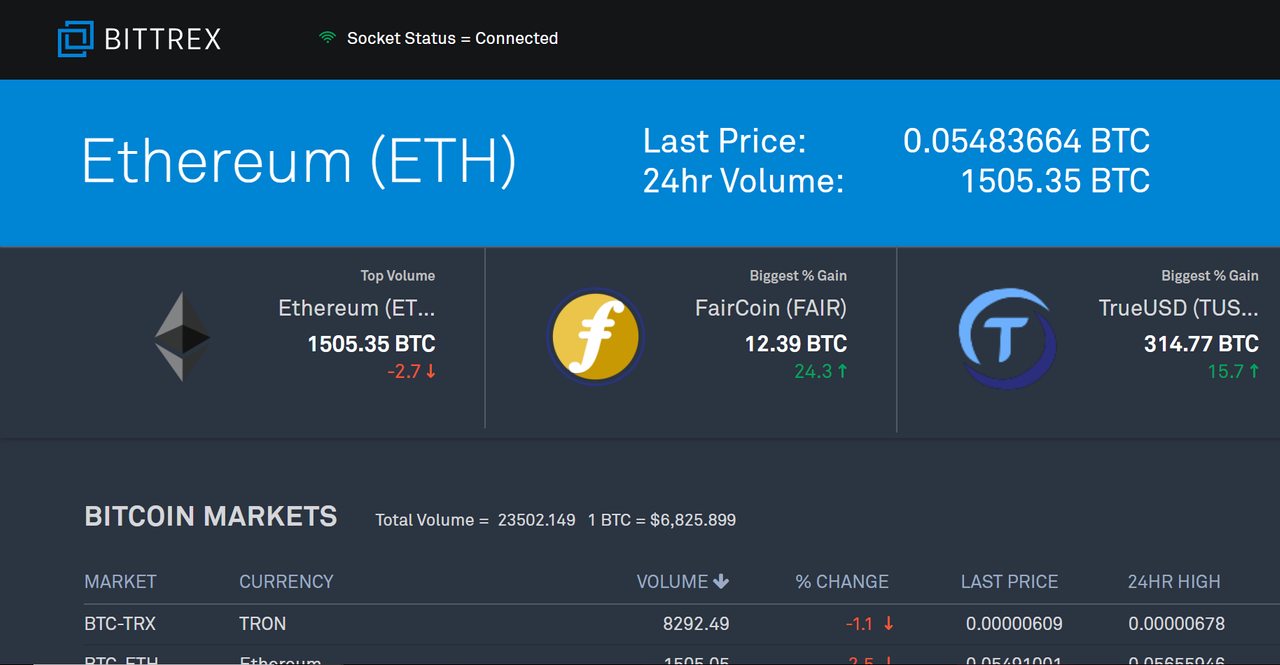
Task: Click the BITCOIN MARKETS section heading
Action: click(211, 517)
